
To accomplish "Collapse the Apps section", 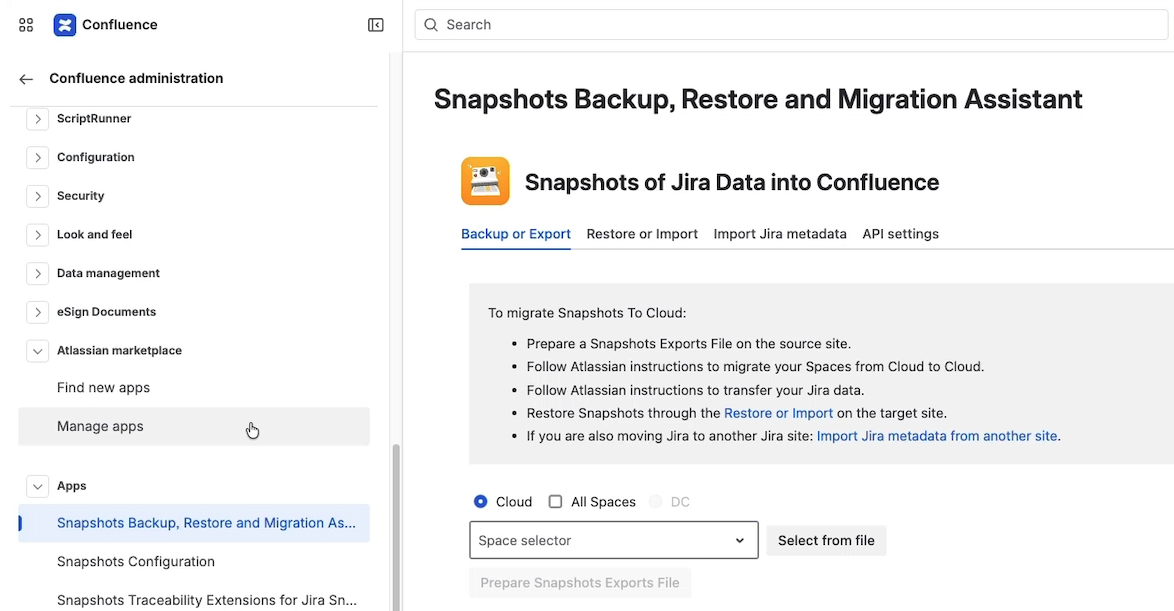I will point(37,486).
